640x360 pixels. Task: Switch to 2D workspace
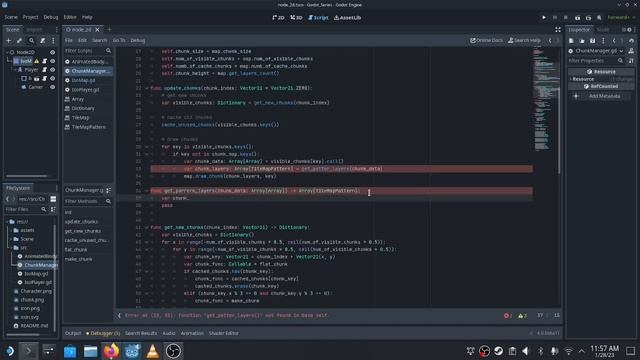(x=278, y=18)
